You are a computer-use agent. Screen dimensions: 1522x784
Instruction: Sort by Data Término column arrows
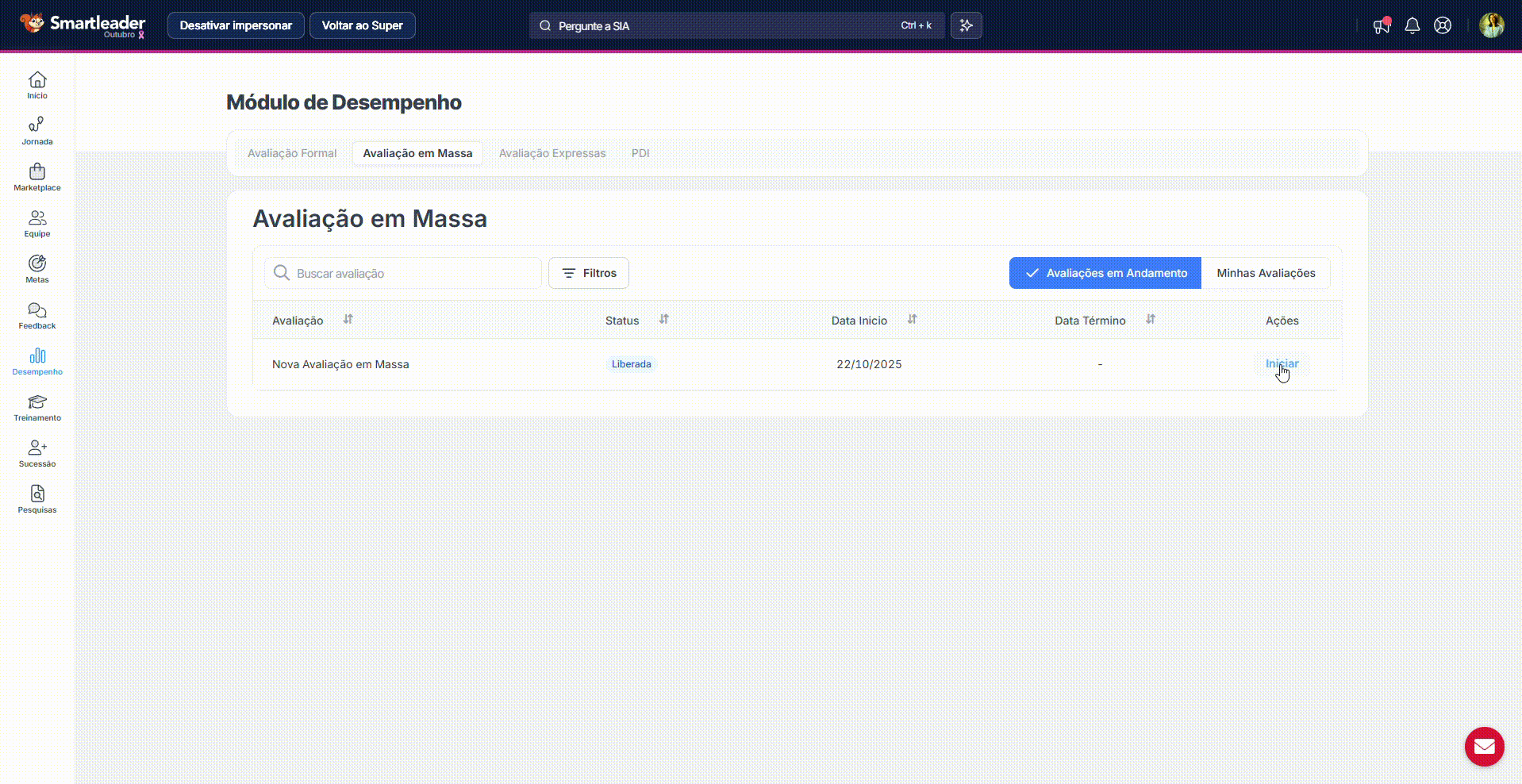click(x=1150, y=319)
